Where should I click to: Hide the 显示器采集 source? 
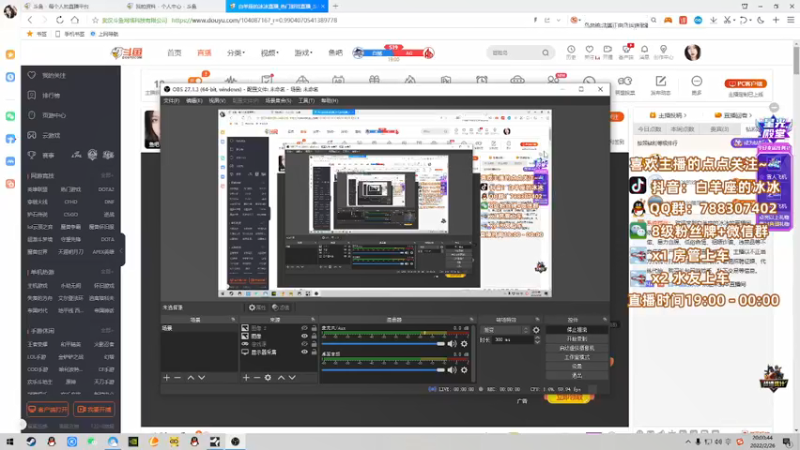(305, 352)
